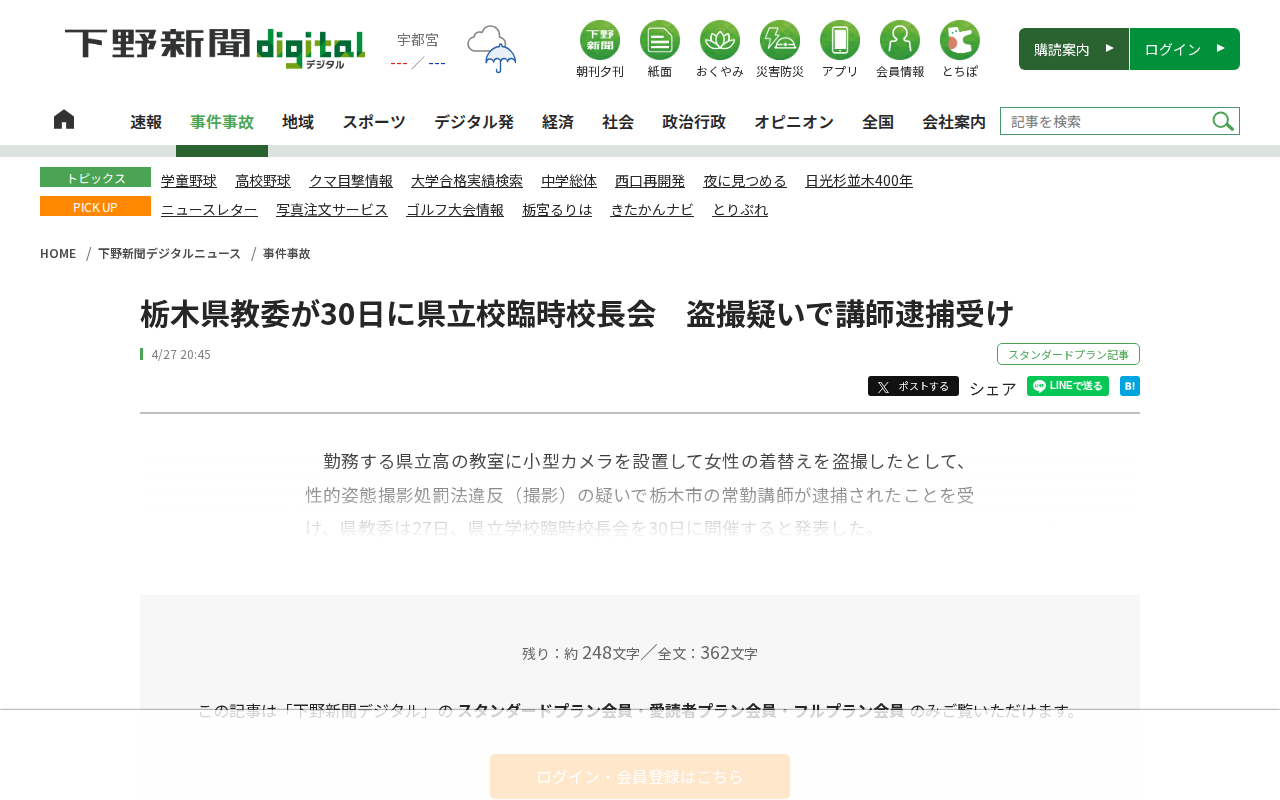Open 夜に見つめる topic link
The height and width of the screenshot is (800, 1280).
coord(745,181)
